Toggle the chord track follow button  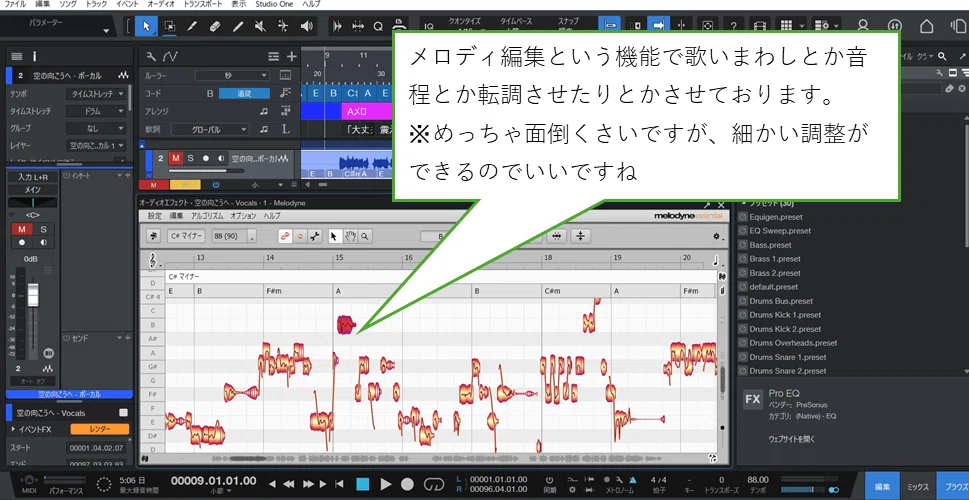pos(245,93)
